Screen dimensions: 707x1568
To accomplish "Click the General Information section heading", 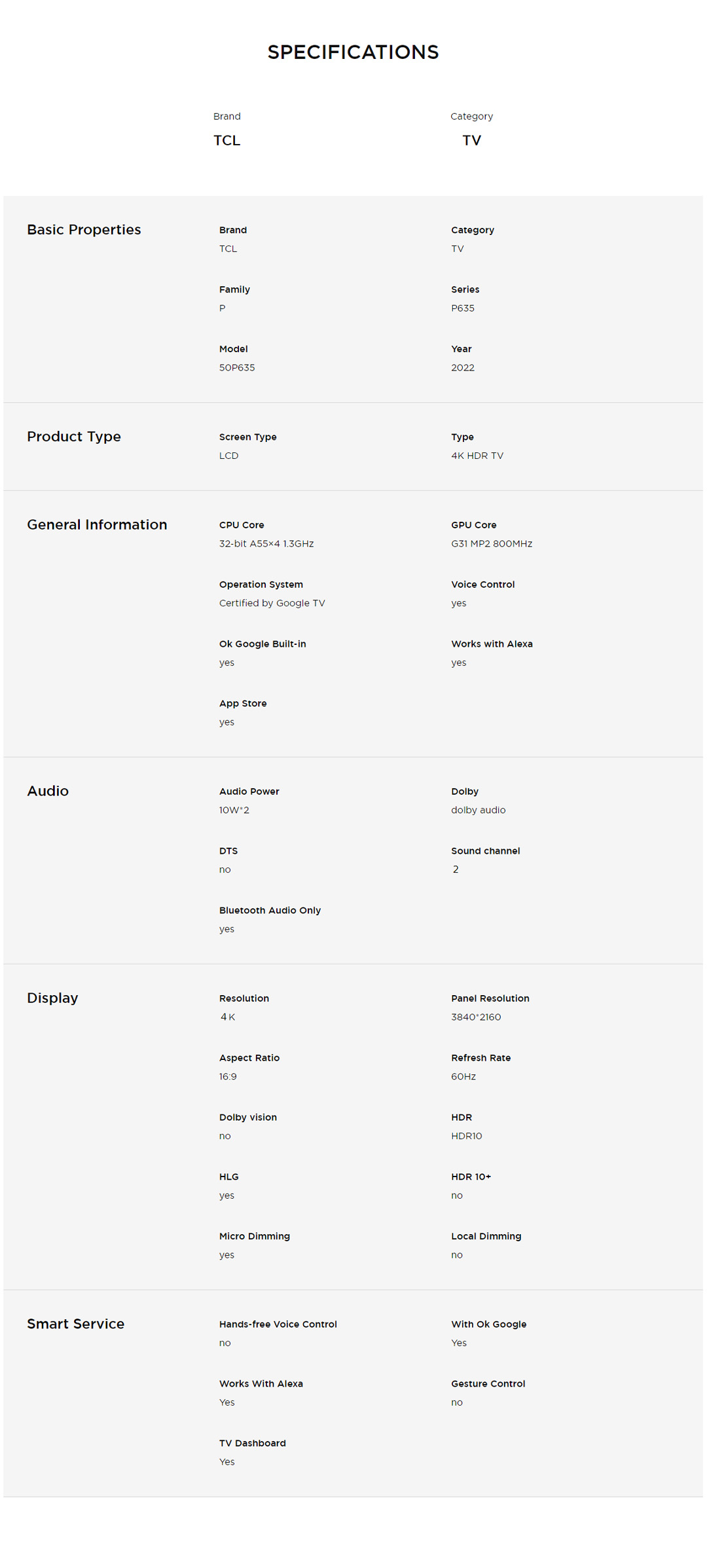I will [x=97, y=525].
